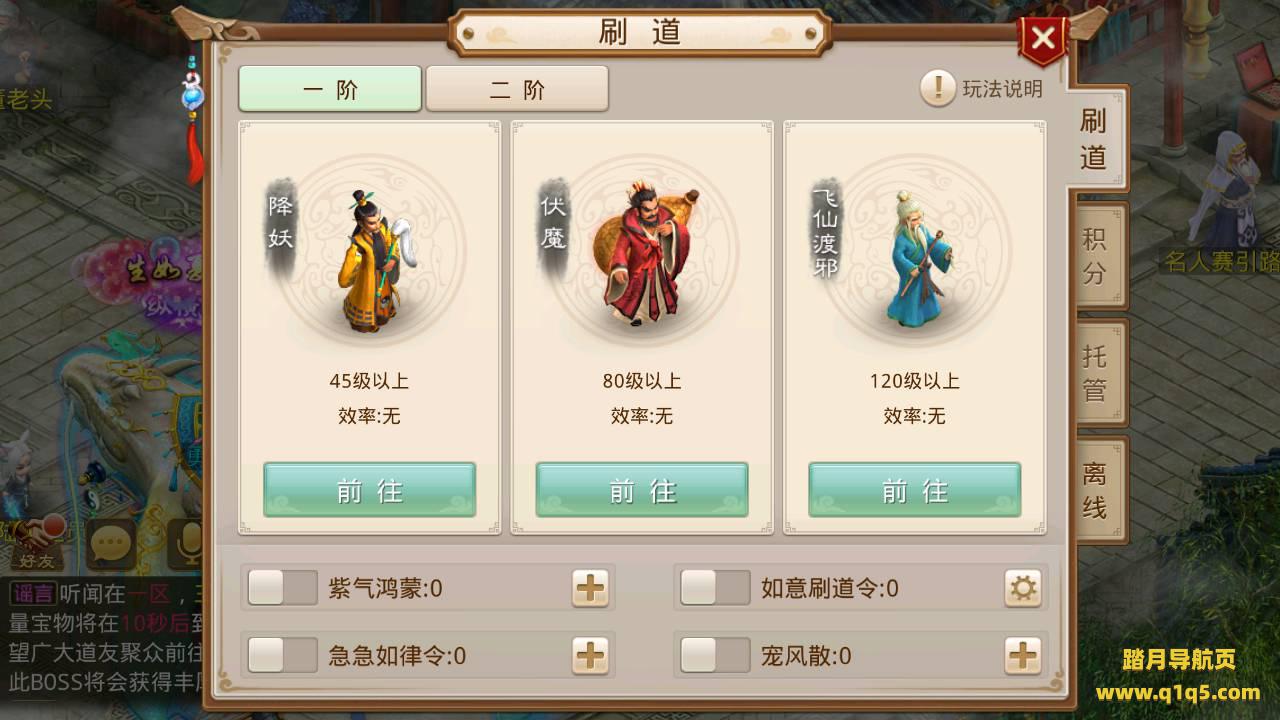Enable the 如意刷道令 switch

coord(714,588)
